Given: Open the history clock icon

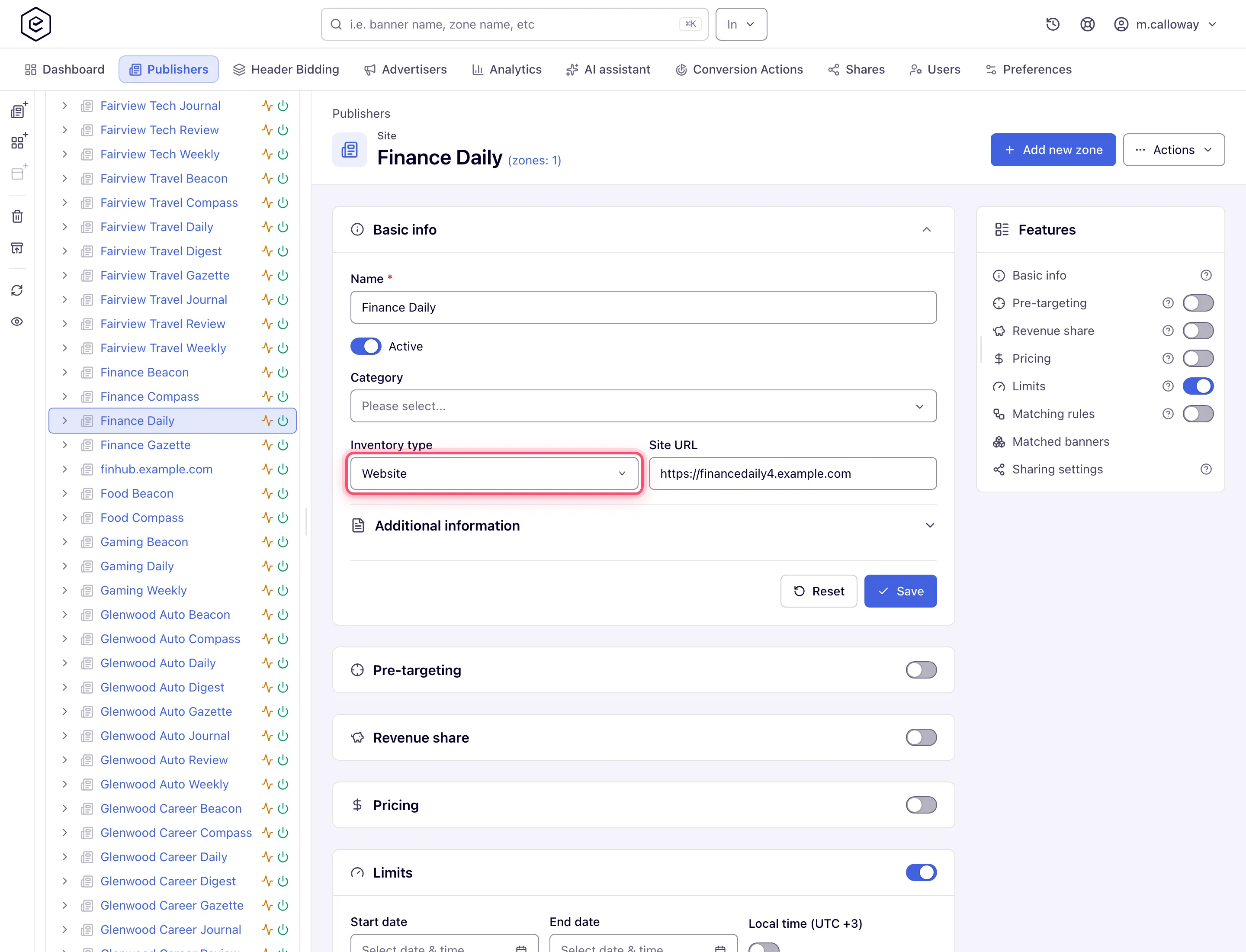Looking at the screenshot, I should [1053, 24].
